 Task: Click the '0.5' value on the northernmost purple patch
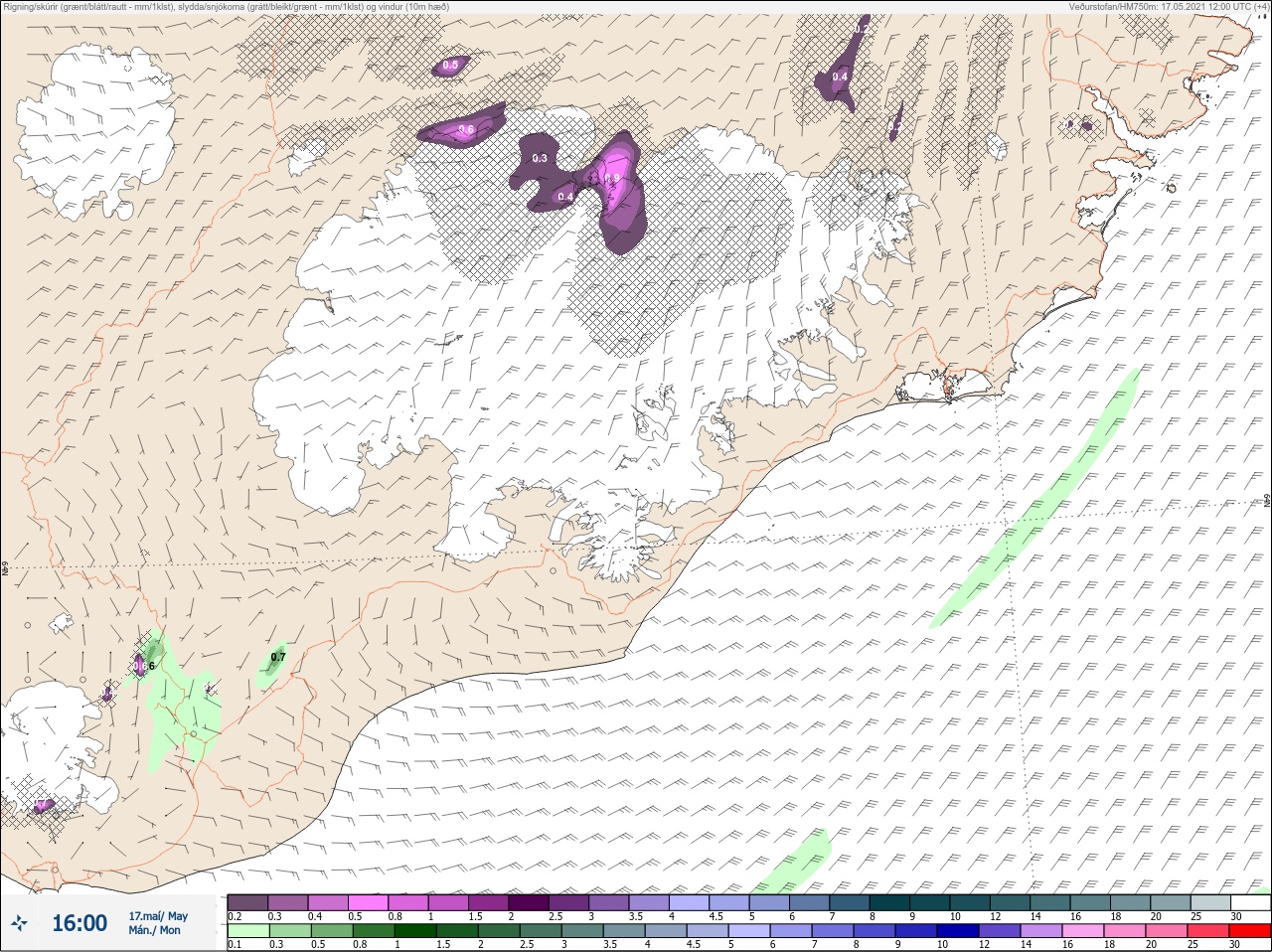[x=451, y=65]
